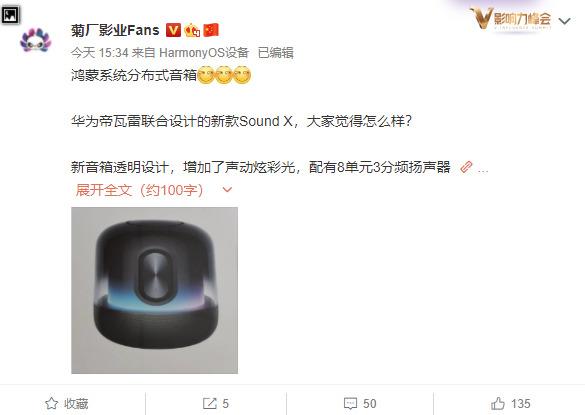Screen dimensions: 585x415
Task: Expand full text via 展开全文 link
Action: 139,190
